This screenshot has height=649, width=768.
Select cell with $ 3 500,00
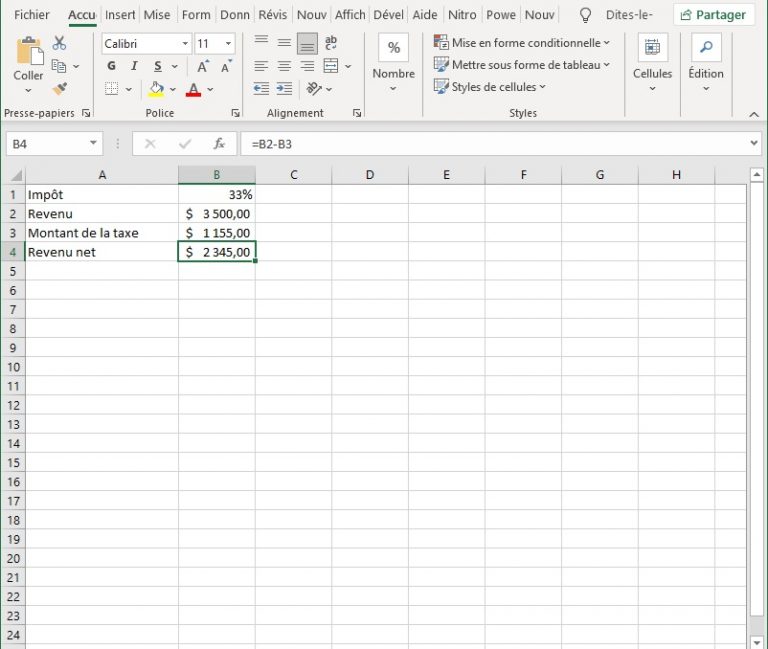(x=216, y=214)
